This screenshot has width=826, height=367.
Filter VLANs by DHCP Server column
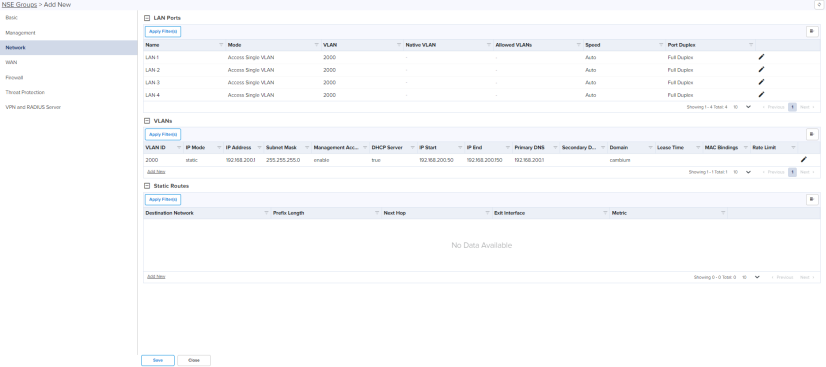412,147
